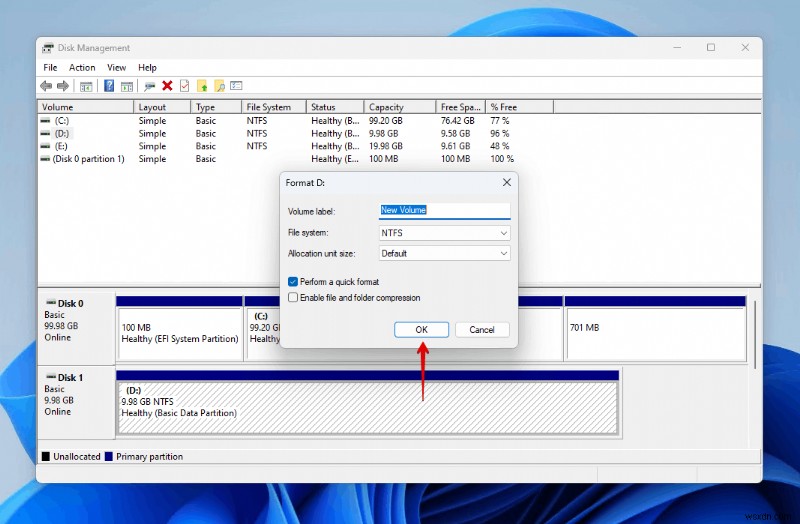Click the Disk 1 drive icon in lower pane

coord(51,377)
